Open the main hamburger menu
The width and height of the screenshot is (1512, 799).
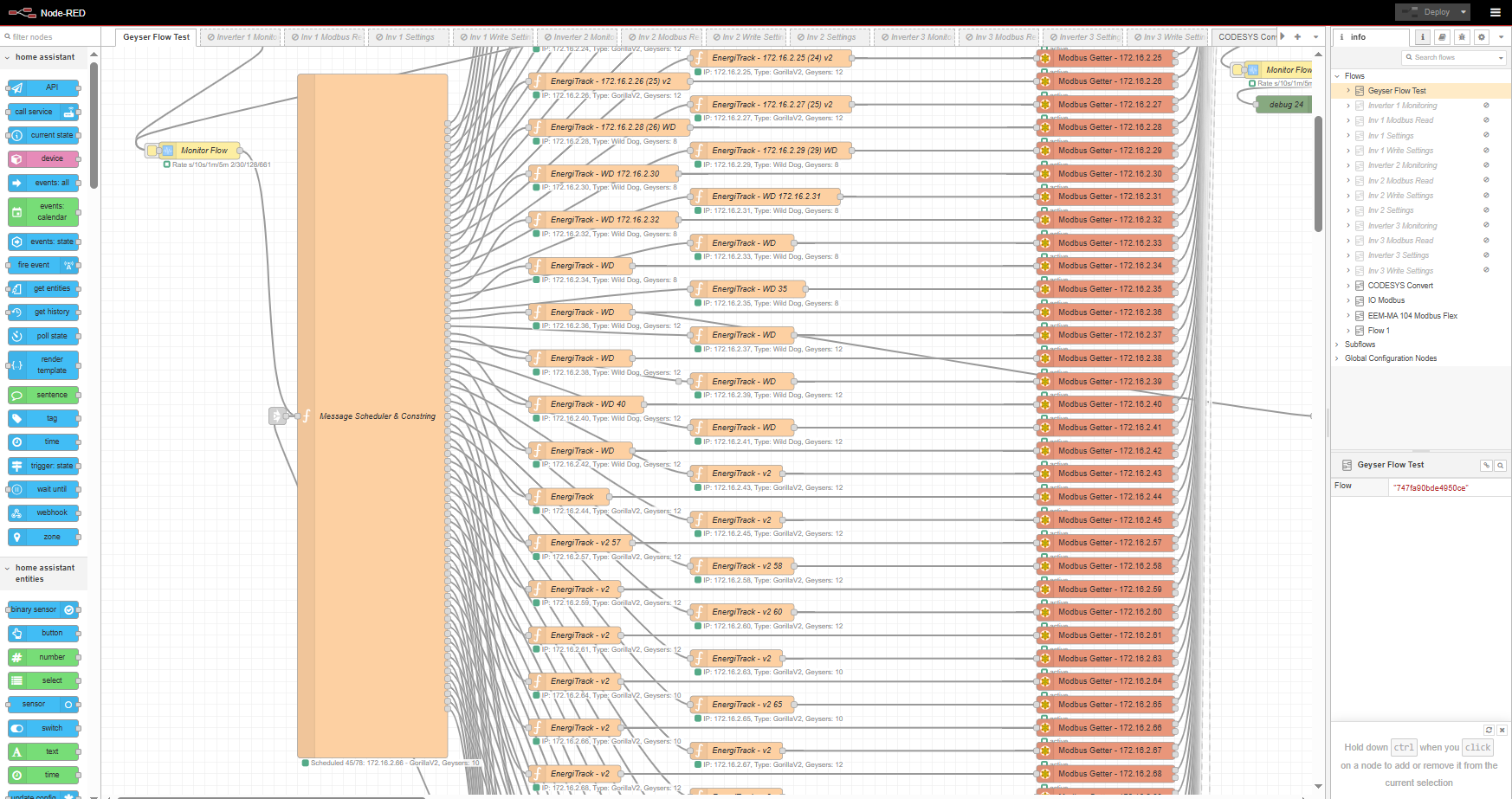(x=1496, y=12)
